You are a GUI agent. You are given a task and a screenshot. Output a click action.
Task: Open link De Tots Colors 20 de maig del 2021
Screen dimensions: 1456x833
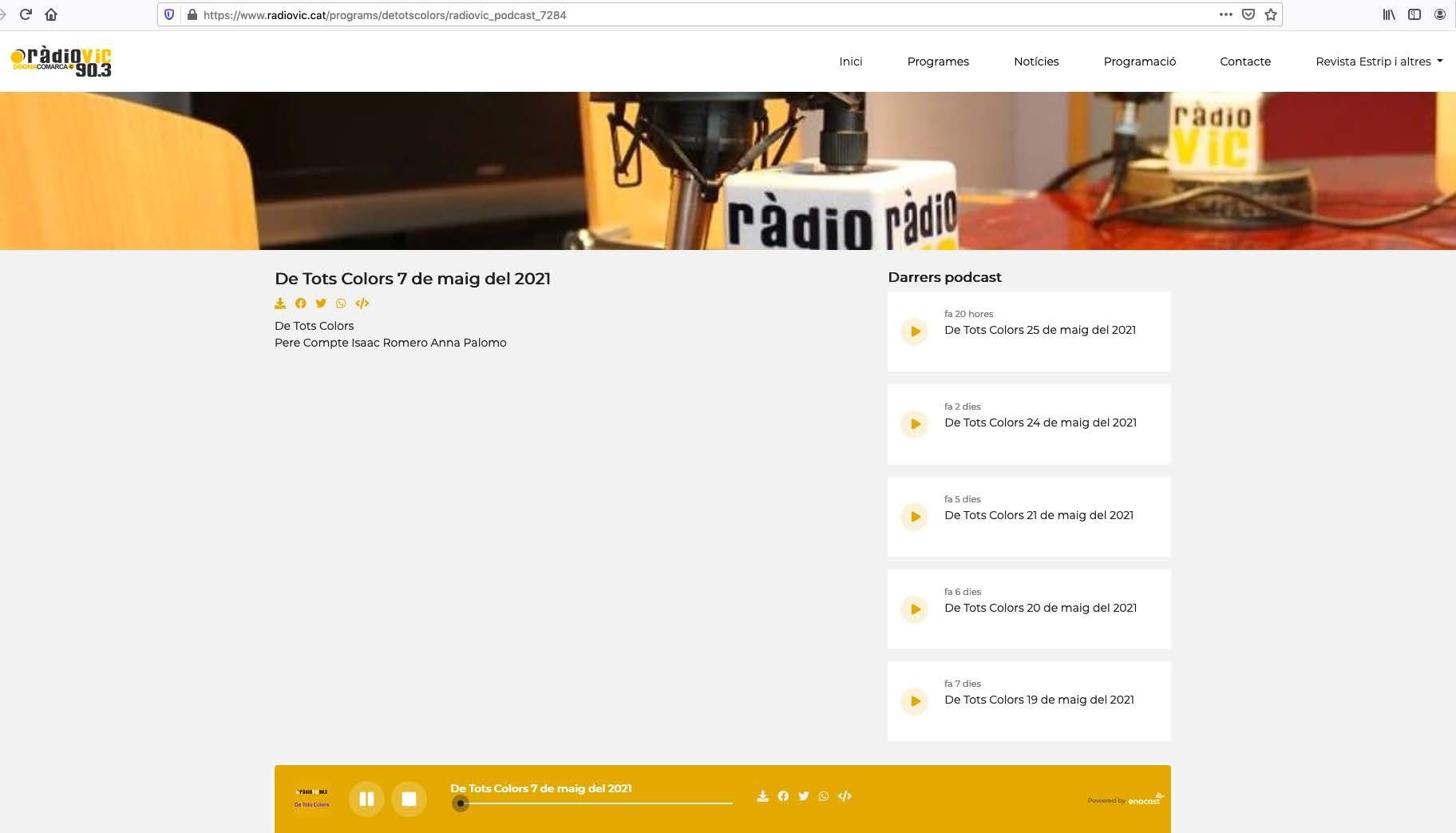(1040, 608)
